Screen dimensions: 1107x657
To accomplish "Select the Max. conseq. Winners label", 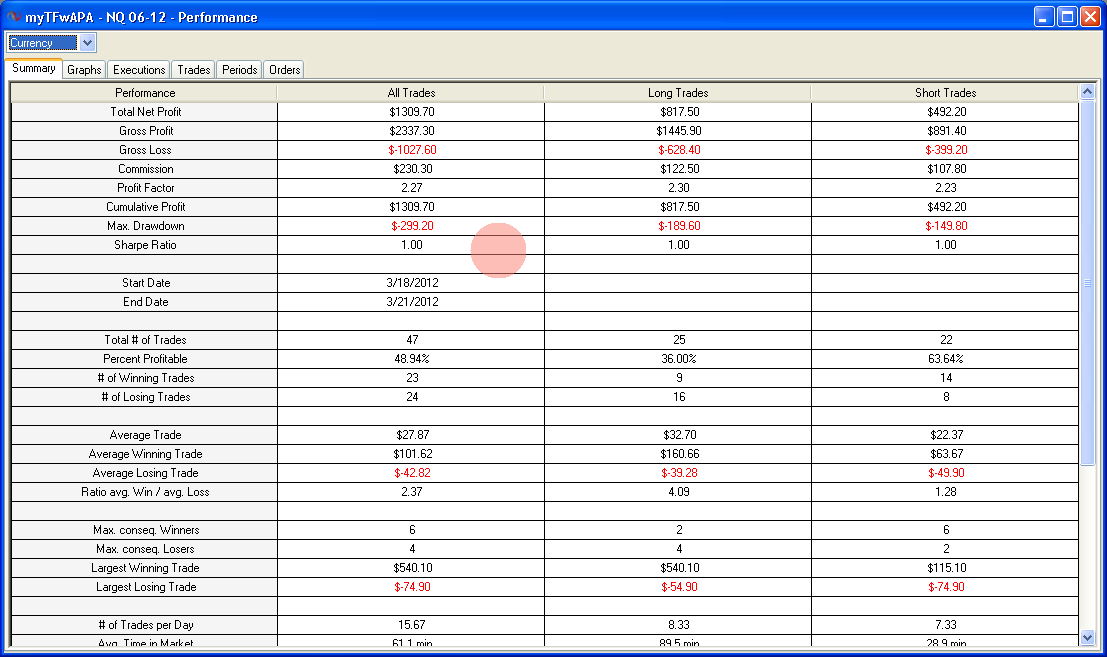I will click(145, 531).
